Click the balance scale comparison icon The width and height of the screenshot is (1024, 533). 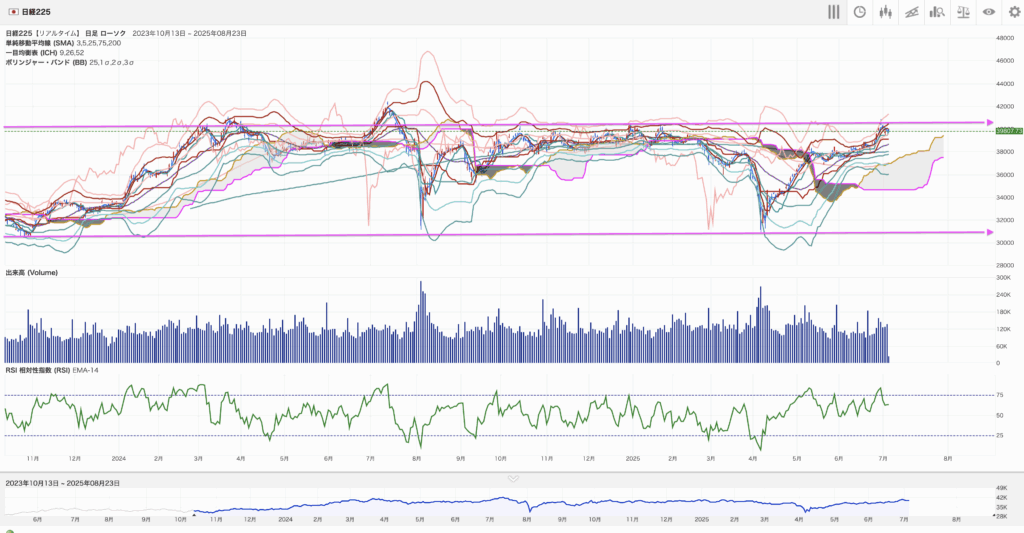963,12
